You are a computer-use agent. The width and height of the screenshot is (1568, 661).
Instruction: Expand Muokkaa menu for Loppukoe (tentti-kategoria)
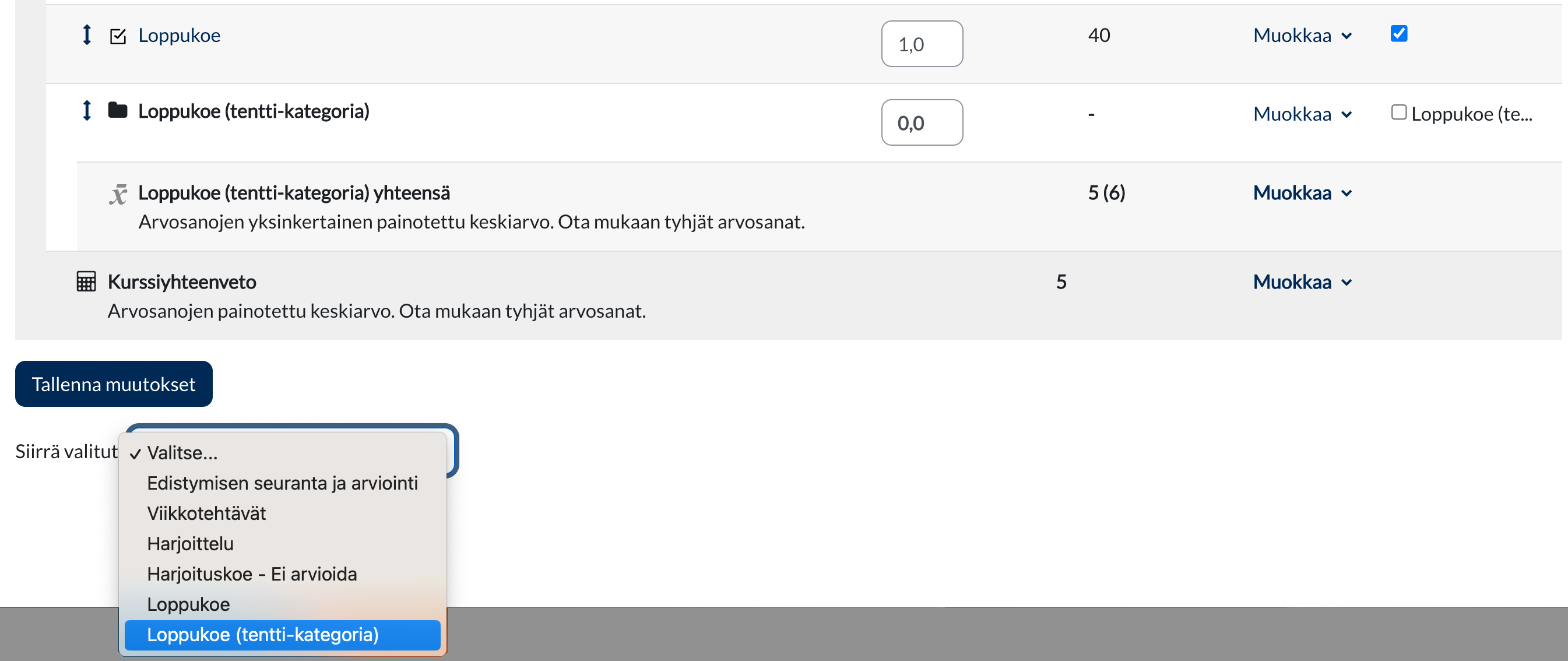tap(1302, 114)
